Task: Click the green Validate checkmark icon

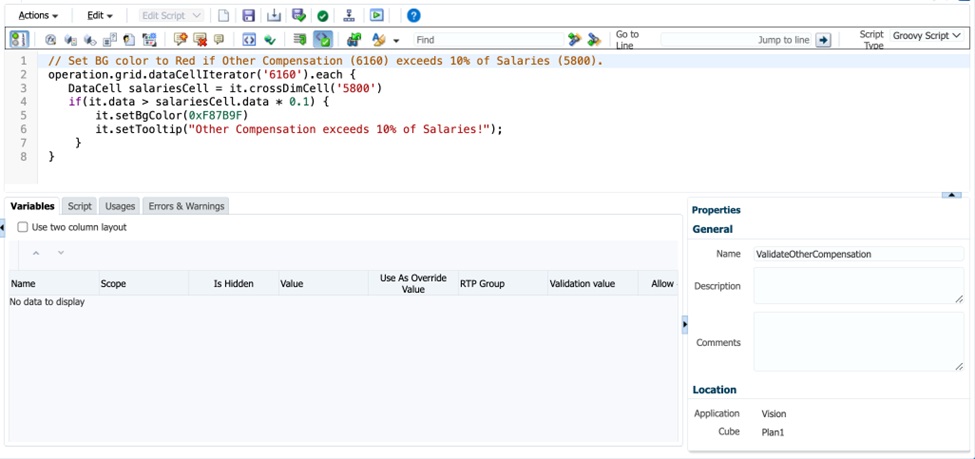Action: click(322, 16)
